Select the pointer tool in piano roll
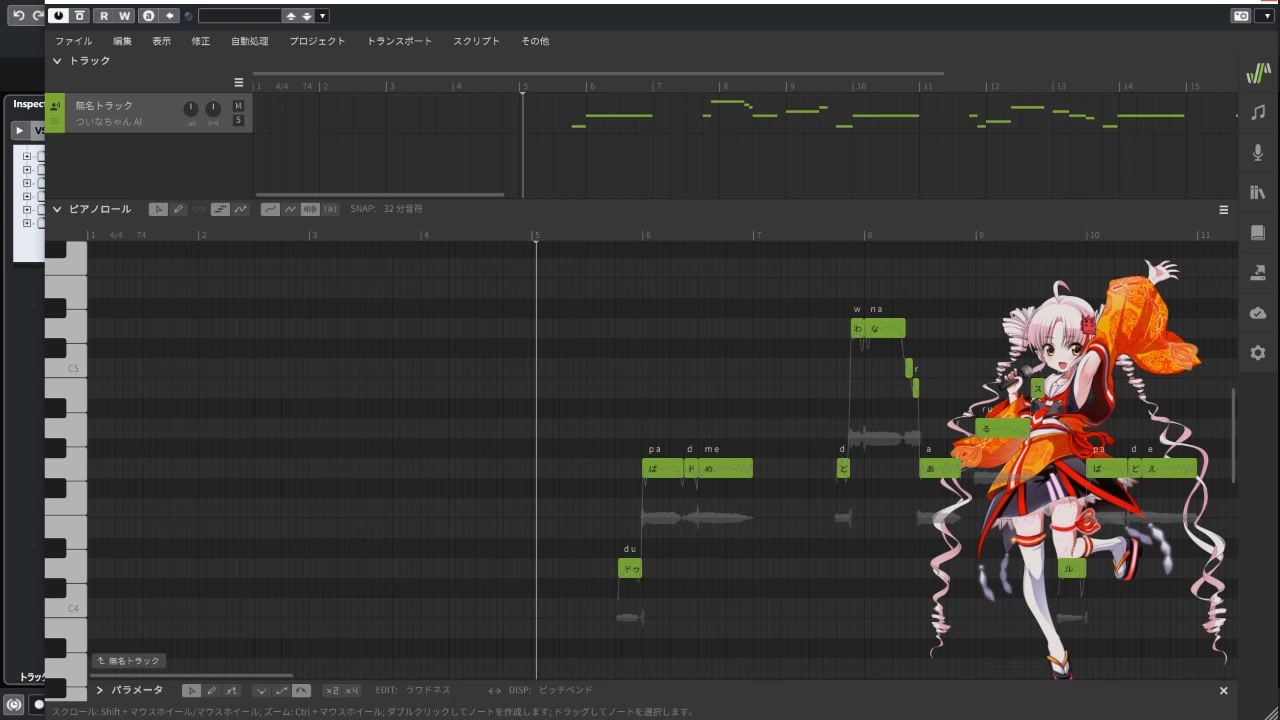Screen dimensions: 1280x720 click(158, 209)
